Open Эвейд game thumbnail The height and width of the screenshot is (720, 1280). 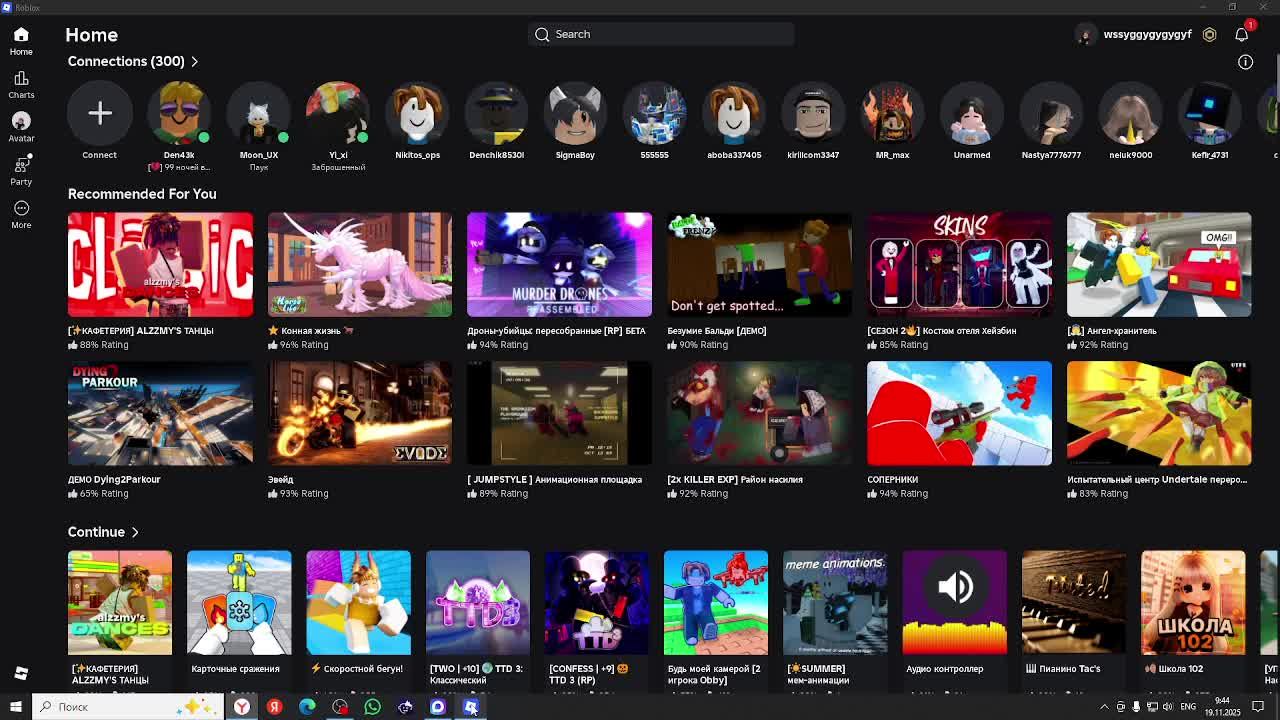[x=360, y=413]
